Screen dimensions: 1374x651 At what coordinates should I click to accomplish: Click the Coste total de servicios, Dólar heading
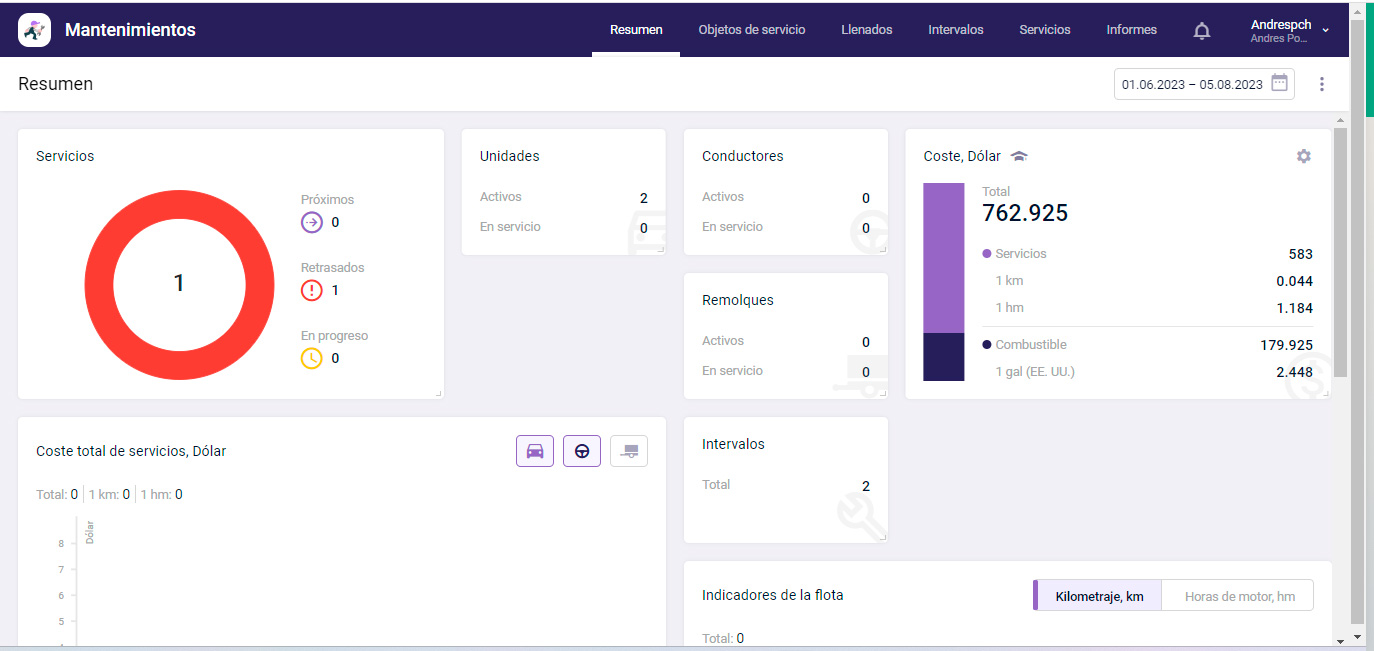(131, 451)
